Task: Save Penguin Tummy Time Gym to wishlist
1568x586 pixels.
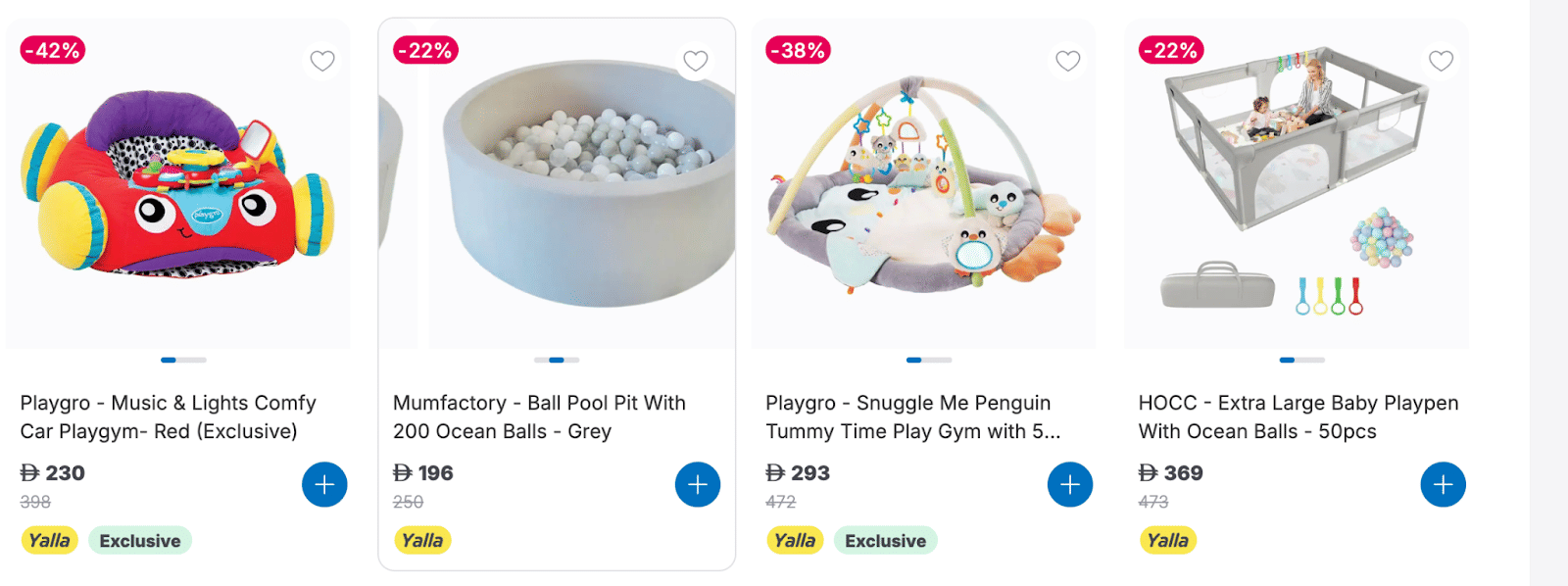Action: 1068,61
